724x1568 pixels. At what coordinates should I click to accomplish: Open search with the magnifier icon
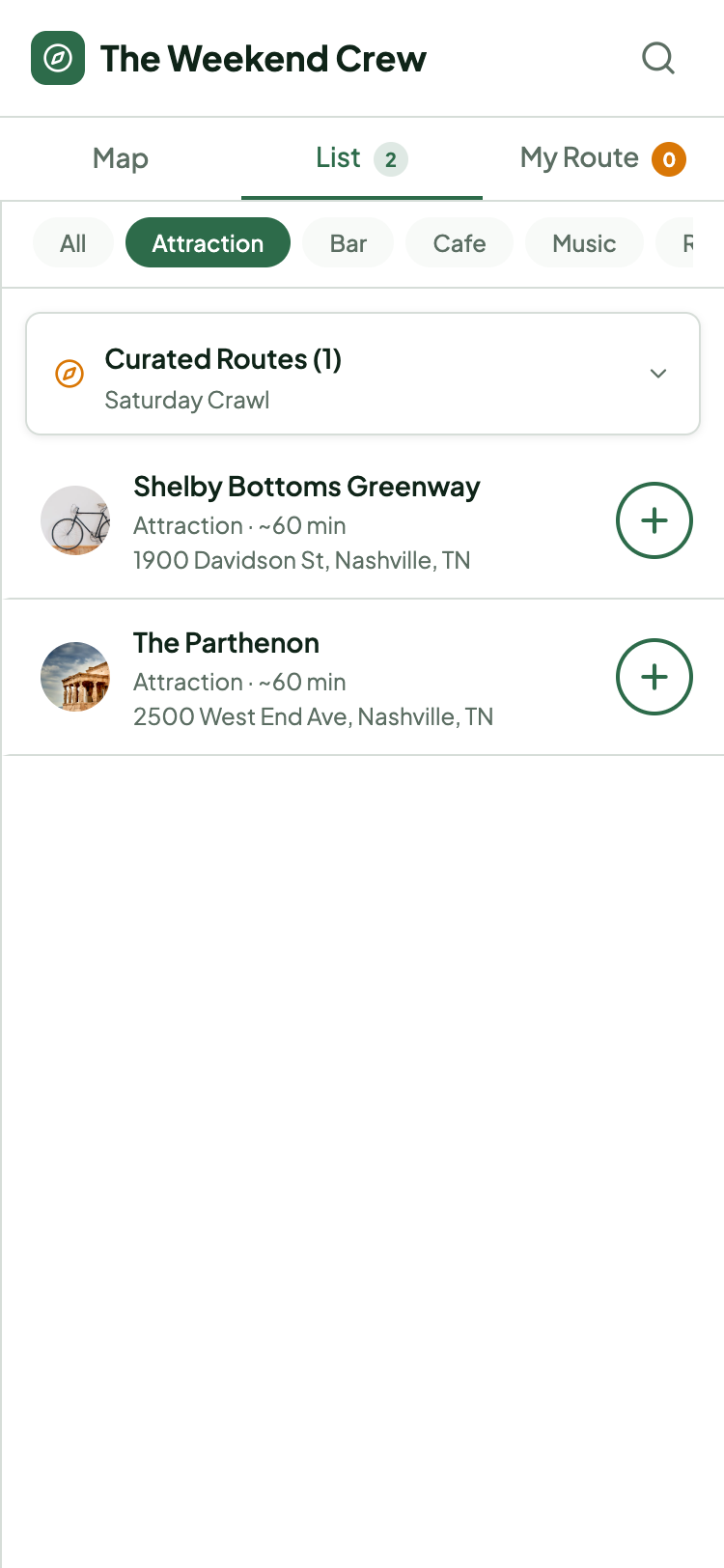[658, 58]
